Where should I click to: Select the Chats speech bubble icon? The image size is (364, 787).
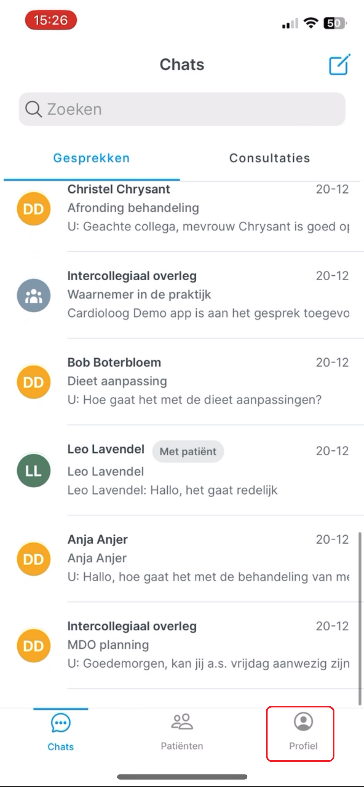tap(61, 723)
